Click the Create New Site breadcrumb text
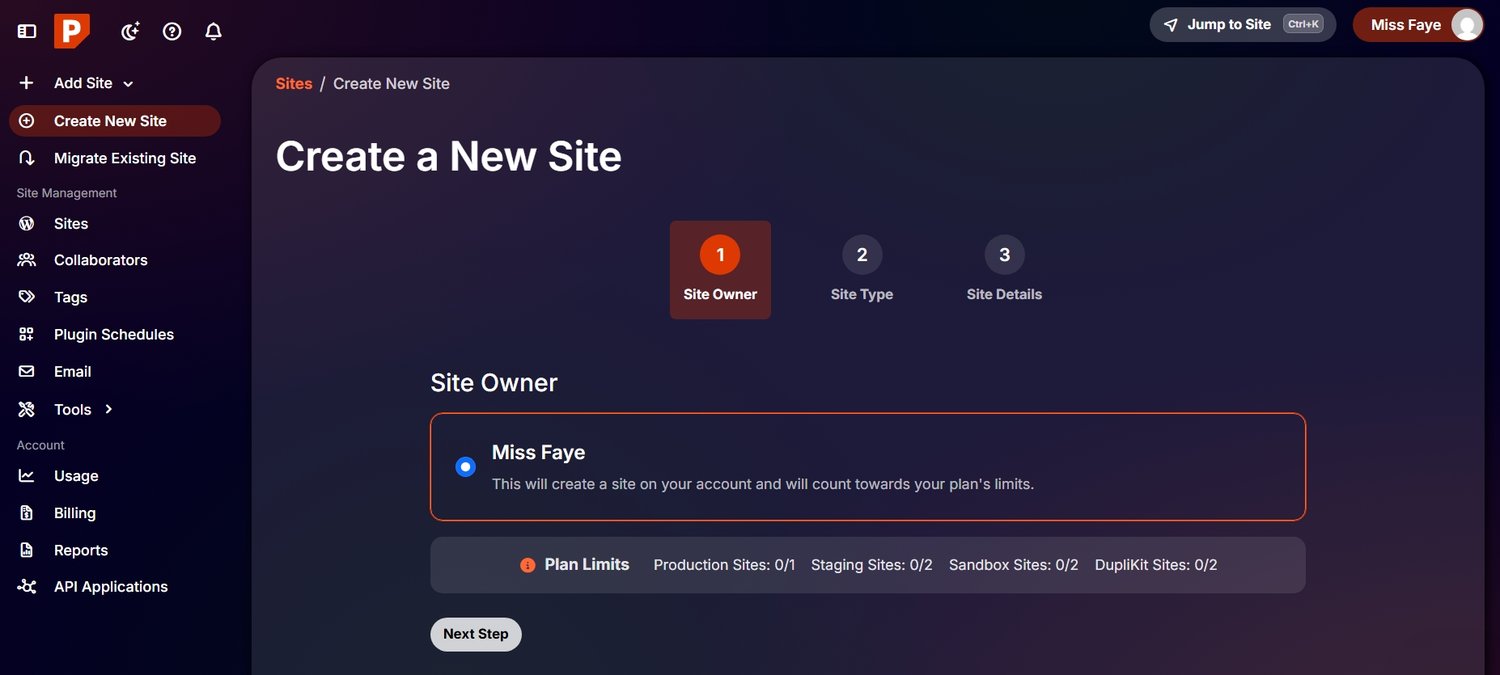Viewport: 1500px width, 675px height. pyautogui.click(x=391, y=84)
